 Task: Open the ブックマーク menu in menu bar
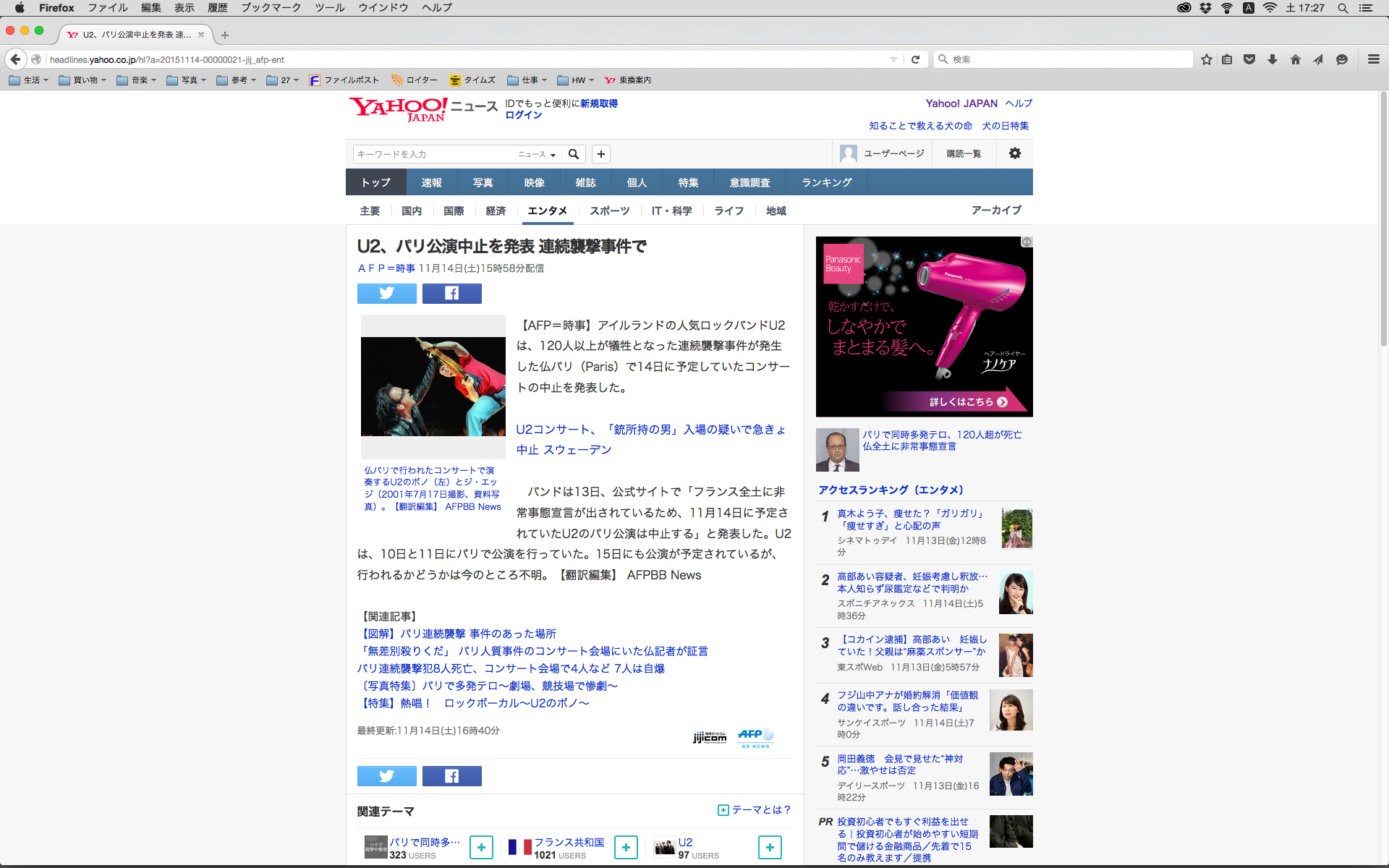click(x=271, y=7)
